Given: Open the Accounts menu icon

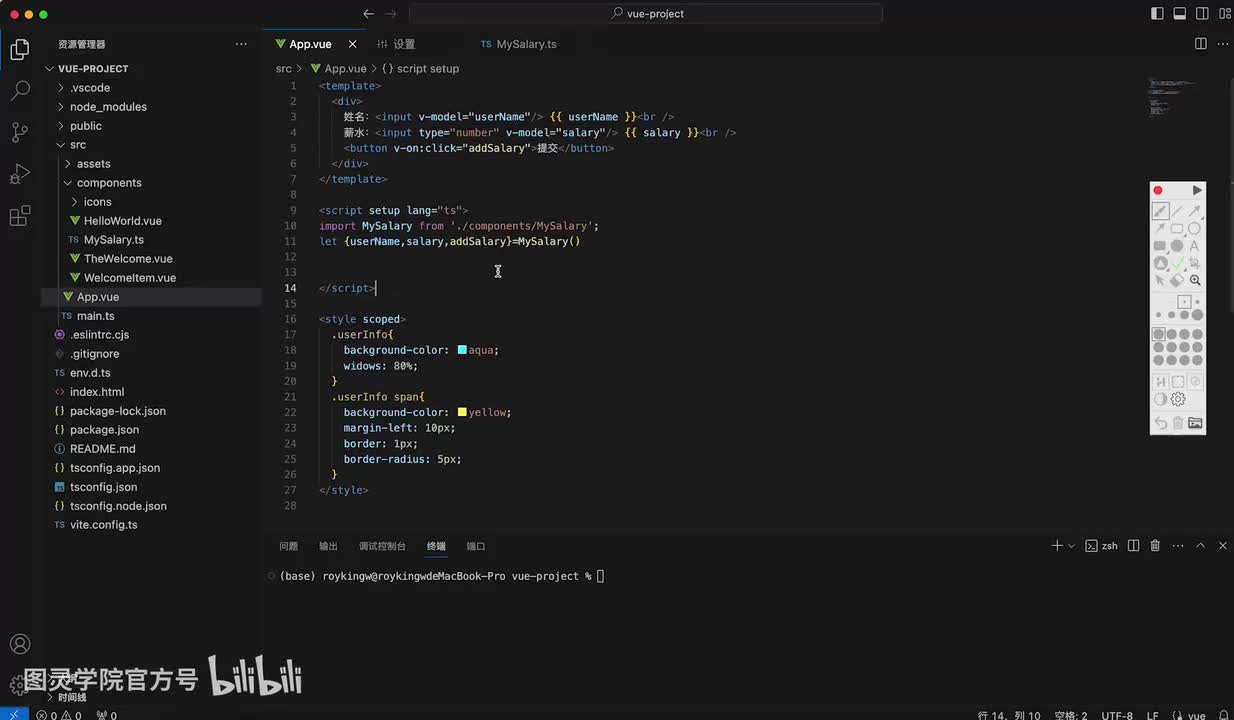Looking at the screenshot, I should (20, 644).
